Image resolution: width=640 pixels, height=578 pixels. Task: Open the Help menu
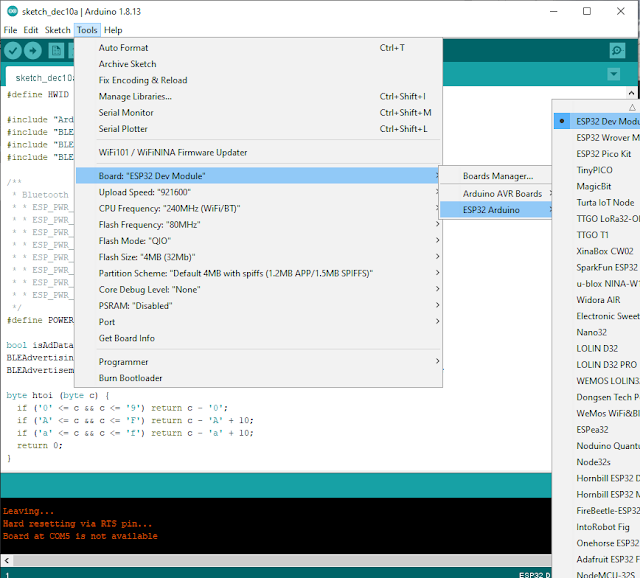pyautogui.click(x=113, y=30)
